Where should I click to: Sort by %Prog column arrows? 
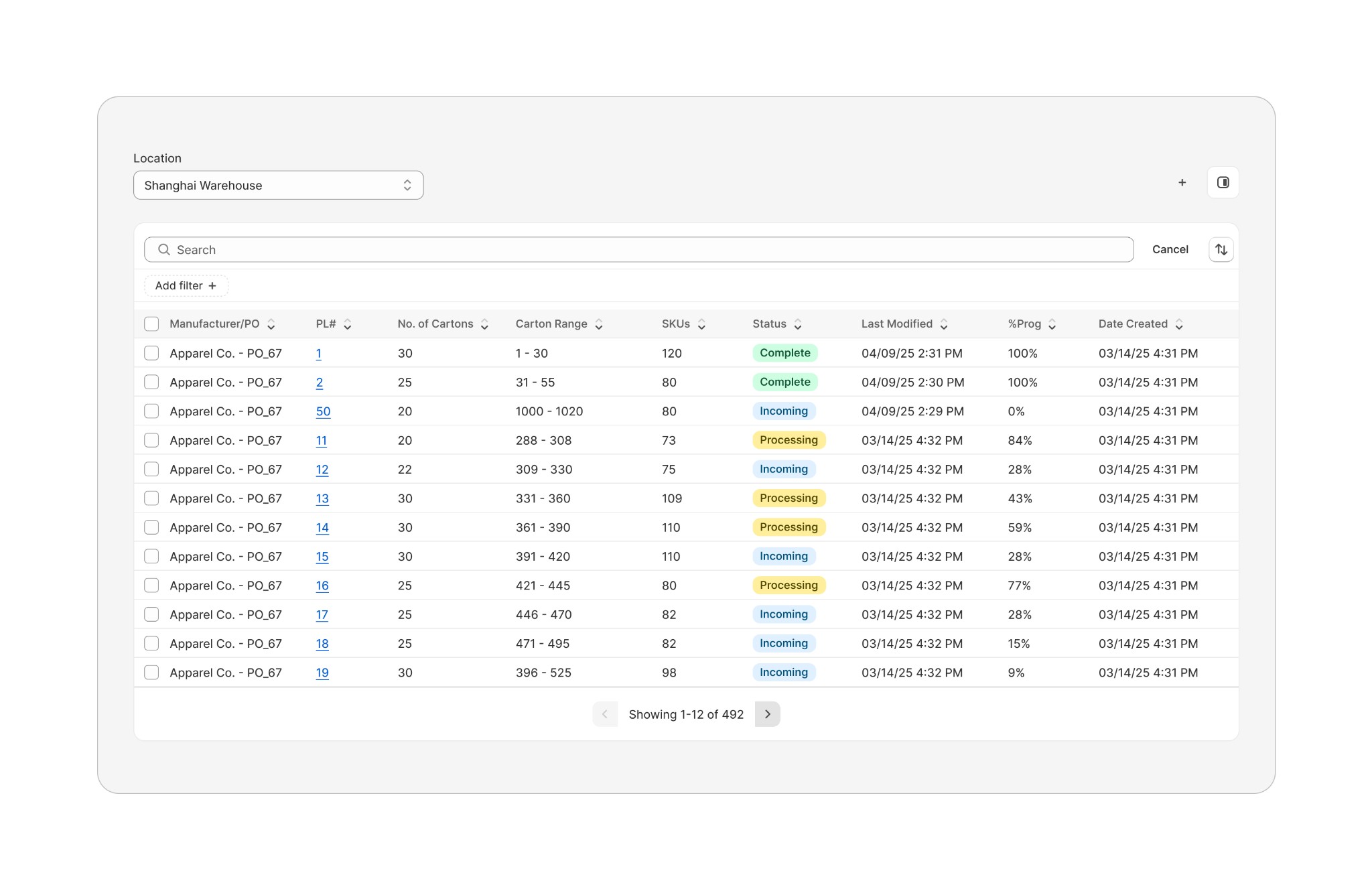[1052, 324]
